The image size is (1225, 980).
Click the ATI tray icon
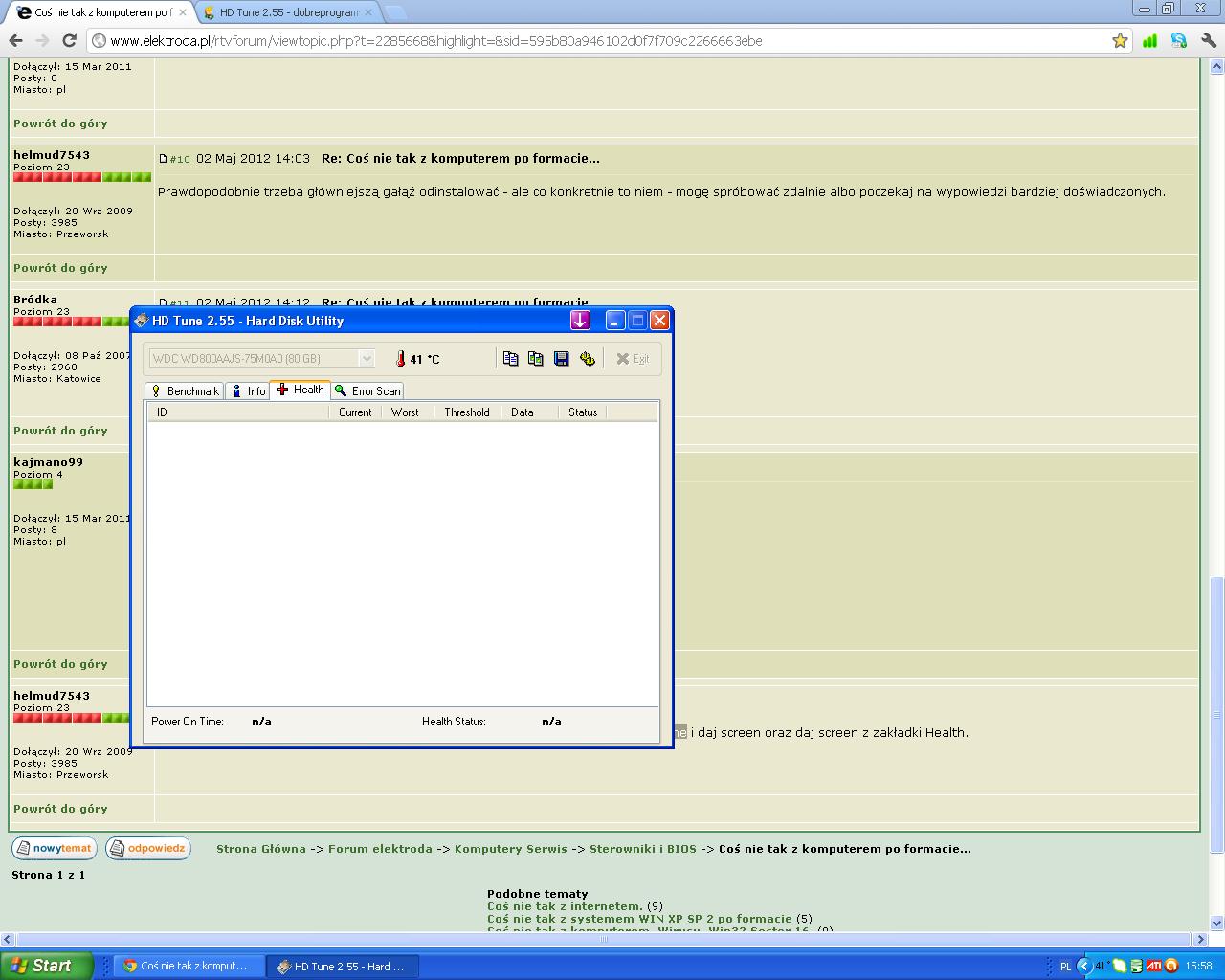click(x=1154, y=967)
